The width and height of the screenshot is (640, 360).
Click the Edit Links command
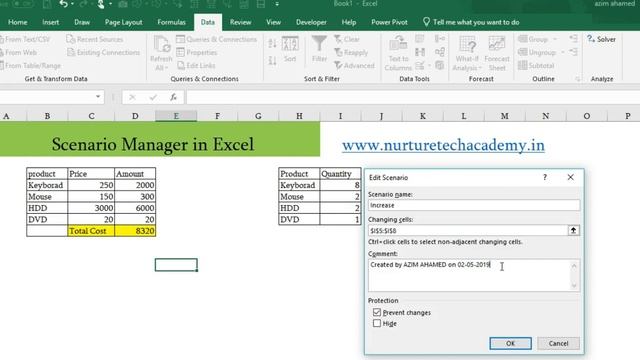point(196,65)
